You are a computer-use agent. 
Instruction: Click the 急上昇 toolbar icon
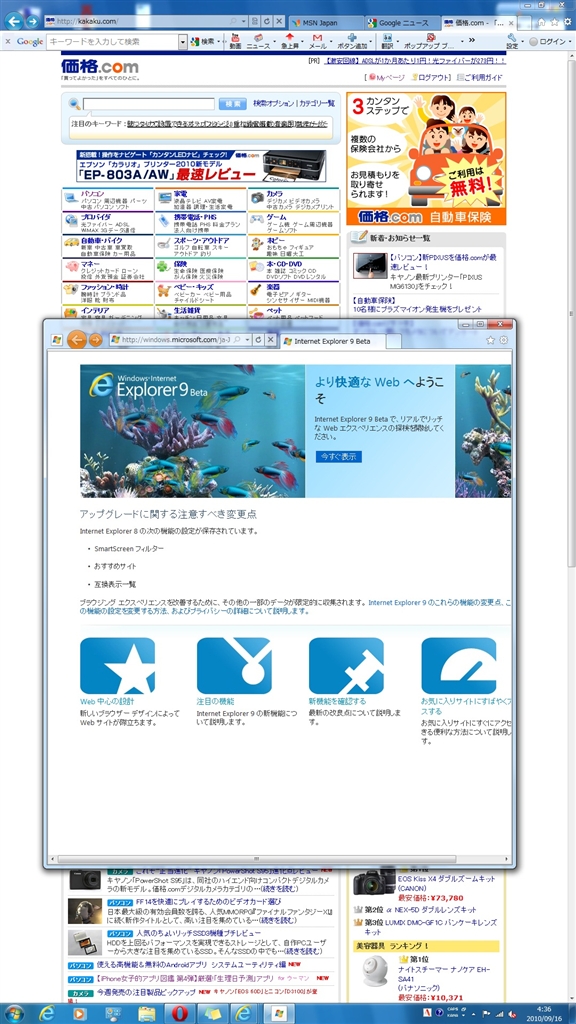click(290, 41)
